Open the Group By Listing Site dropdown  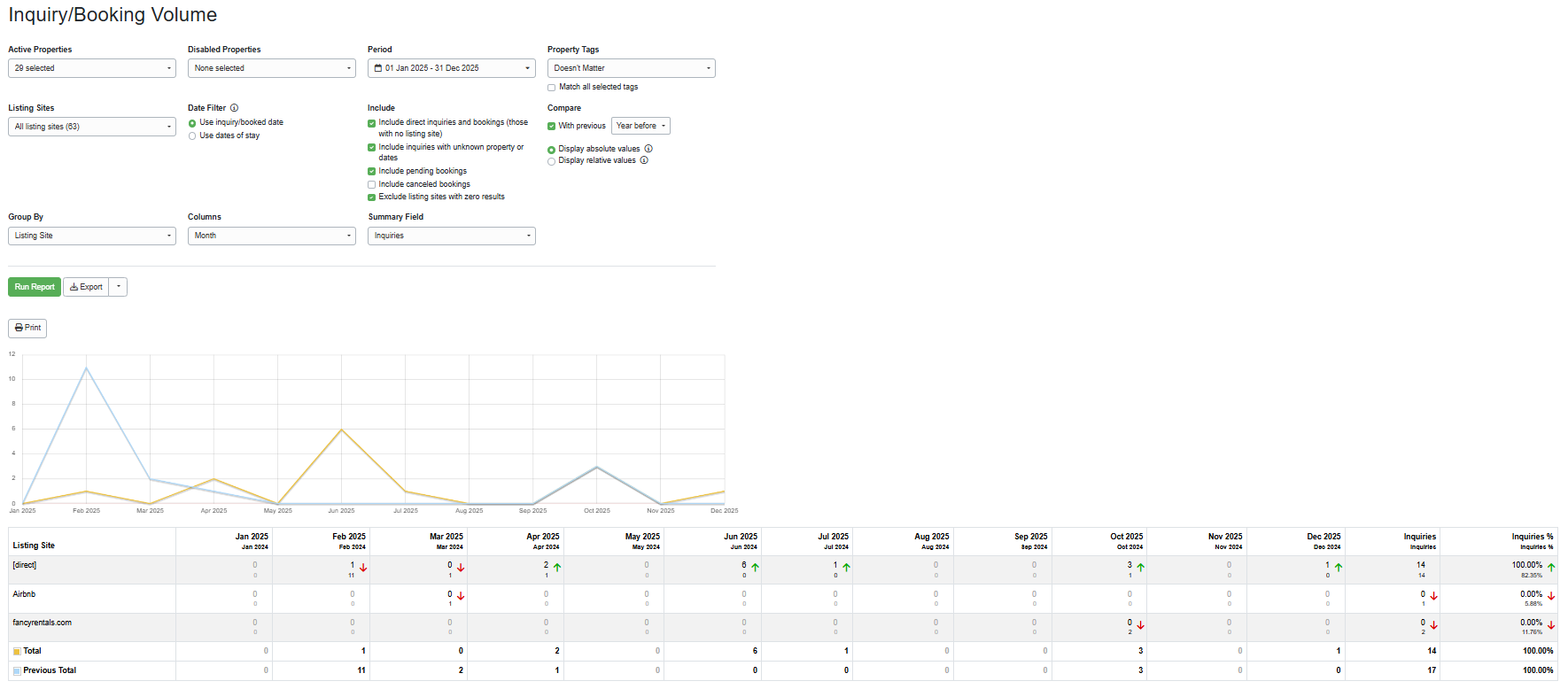click(x=92, y=236)
